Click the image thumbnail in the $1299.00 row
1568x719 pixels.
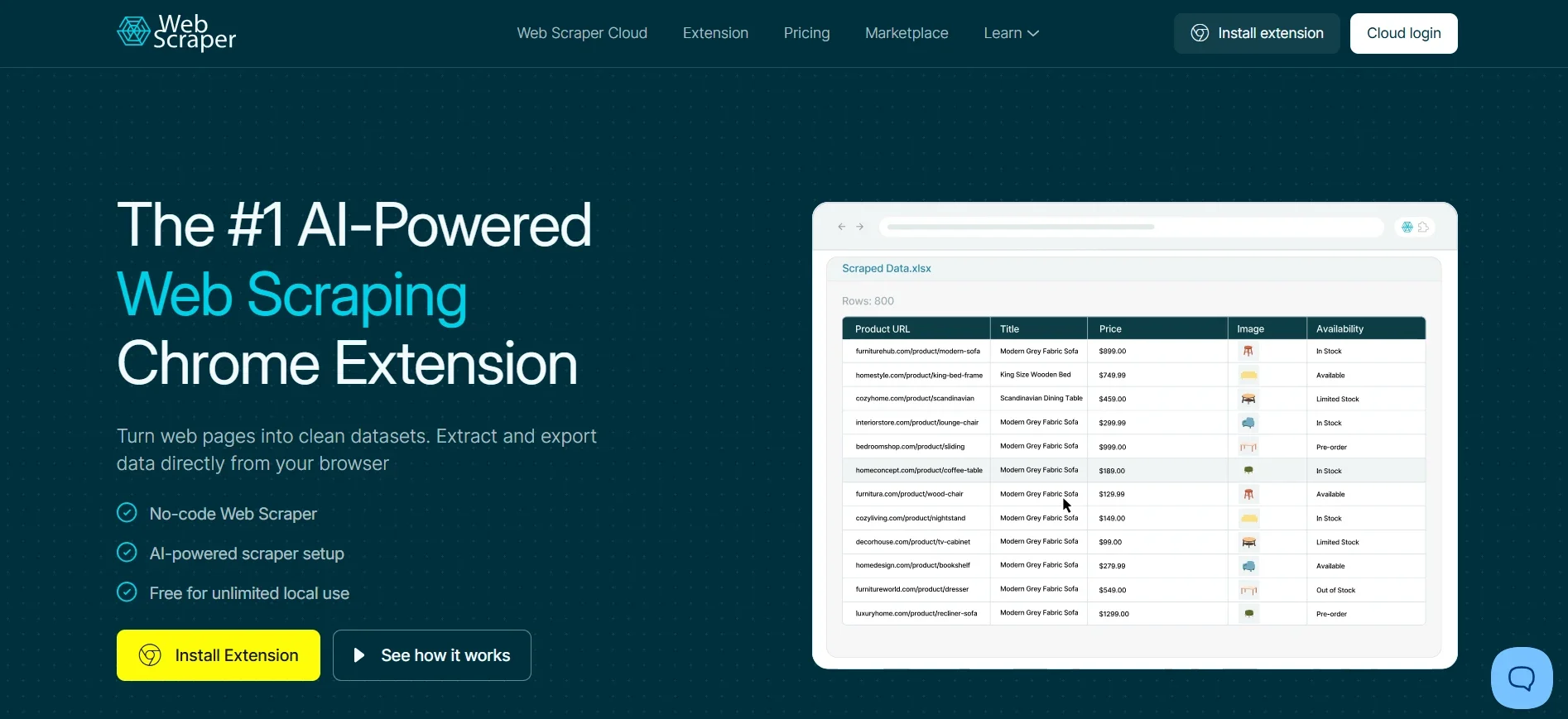(x=1248, y=614)
